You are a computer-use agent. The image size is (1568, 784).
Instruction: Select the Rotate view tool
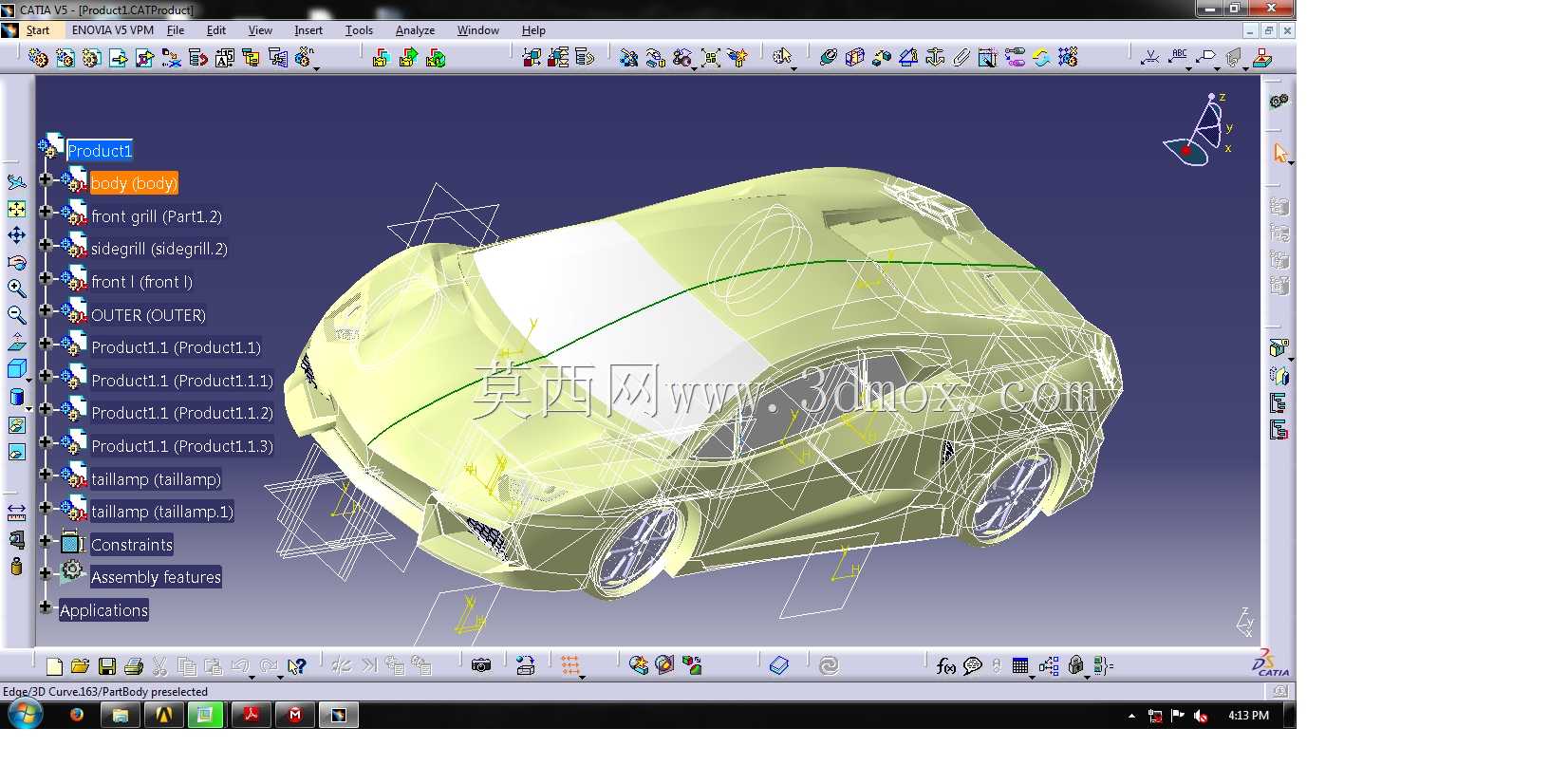click(16, 262)
